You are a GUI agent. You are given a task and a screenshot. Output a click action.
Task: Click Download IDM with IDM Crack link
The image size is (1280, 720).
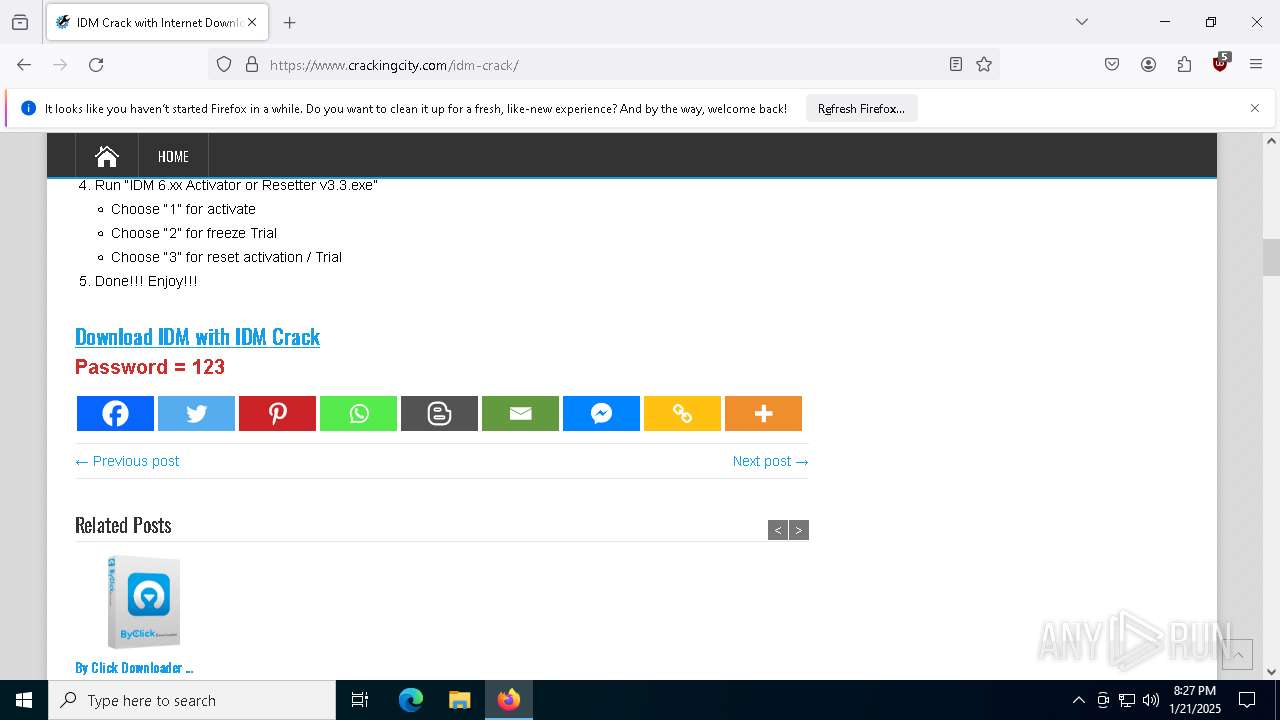(x=197, y=337)
